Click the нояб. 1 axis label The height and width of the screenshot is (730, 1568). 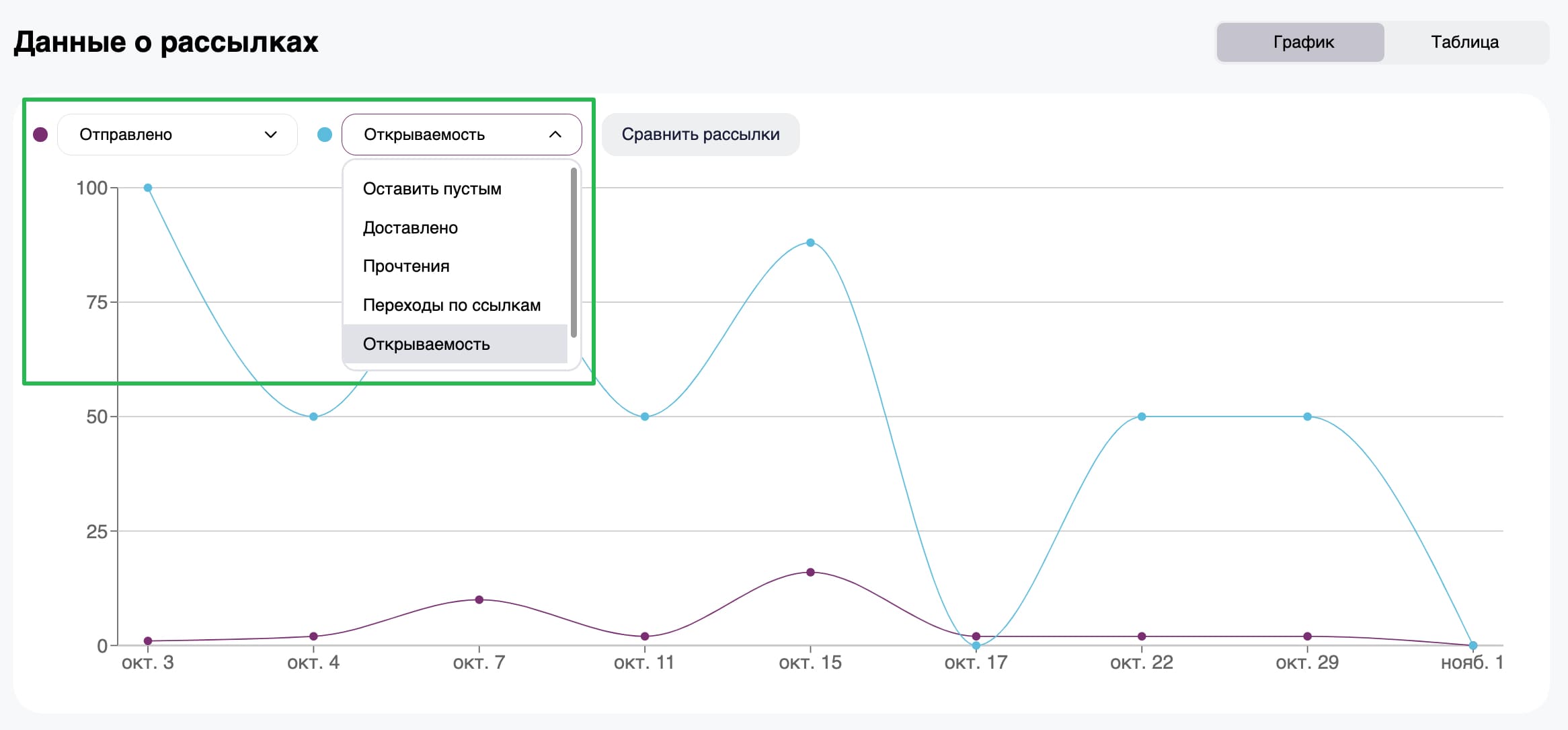click(x=1473, y=663)
